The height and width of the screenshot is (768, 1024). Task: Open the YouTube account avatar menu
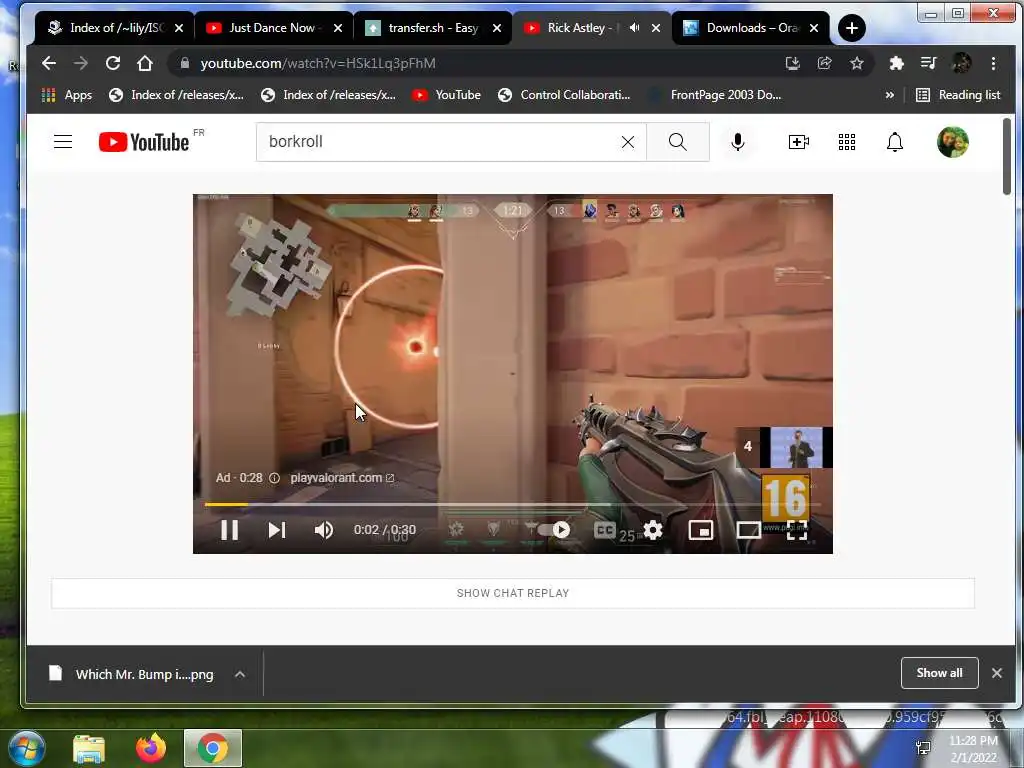952,142
